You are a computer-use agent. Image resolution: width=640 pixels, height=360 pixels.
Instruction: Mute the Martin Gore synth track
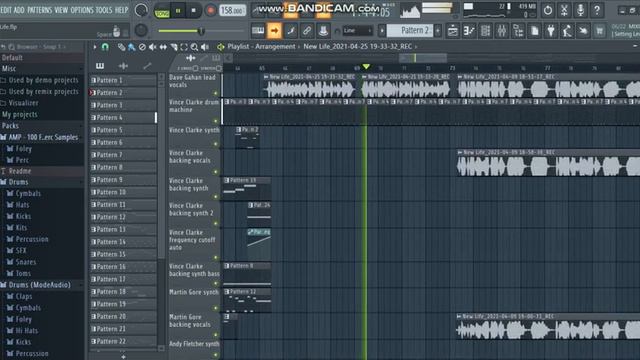pos(216,308)
